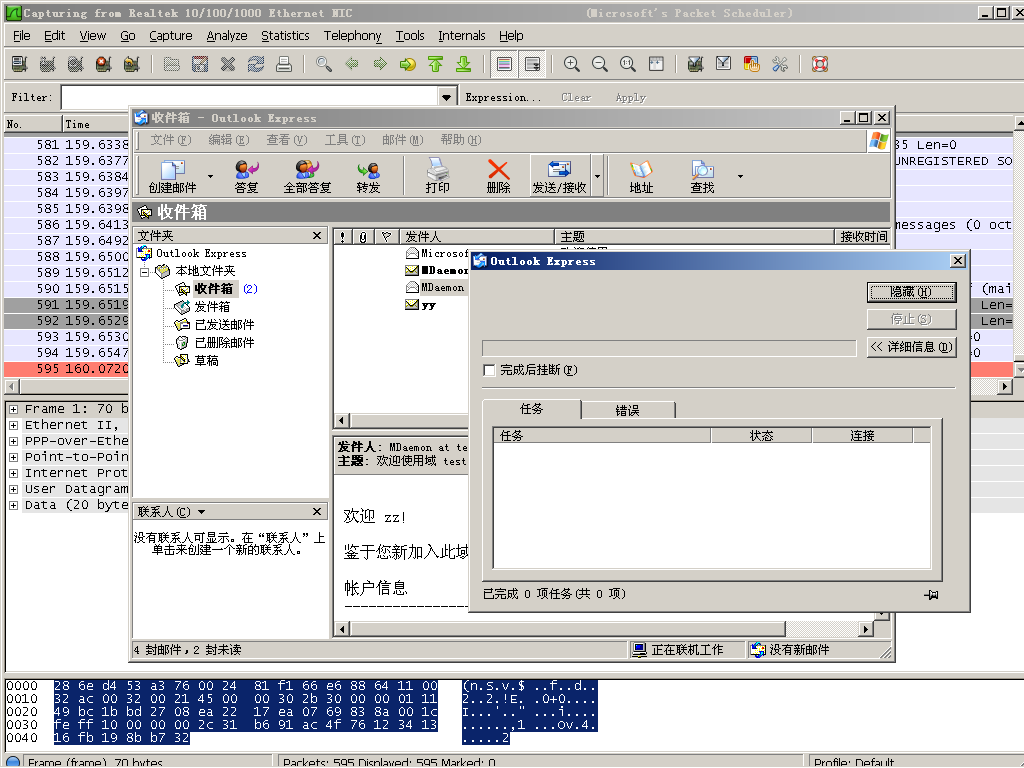Open the 联系人 dropdown menu

coord(201,512)
